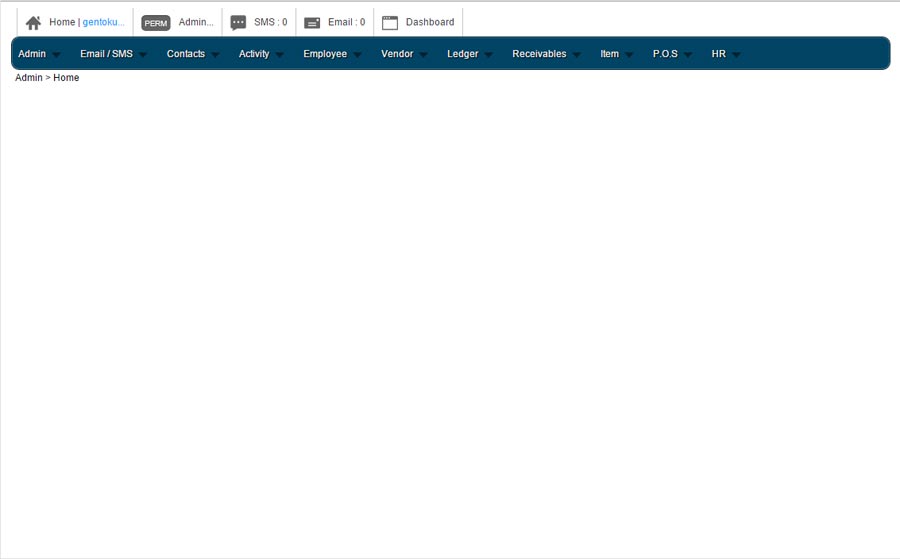Open the Contacts menu
Viewport: 900px width, 559px height.
coord(185,53)
